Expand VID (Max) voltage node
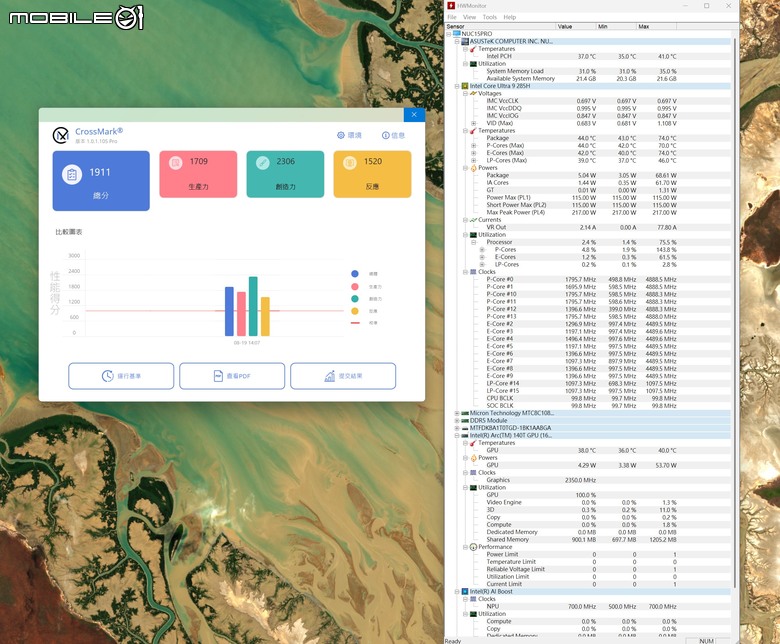 coord(474,123)
